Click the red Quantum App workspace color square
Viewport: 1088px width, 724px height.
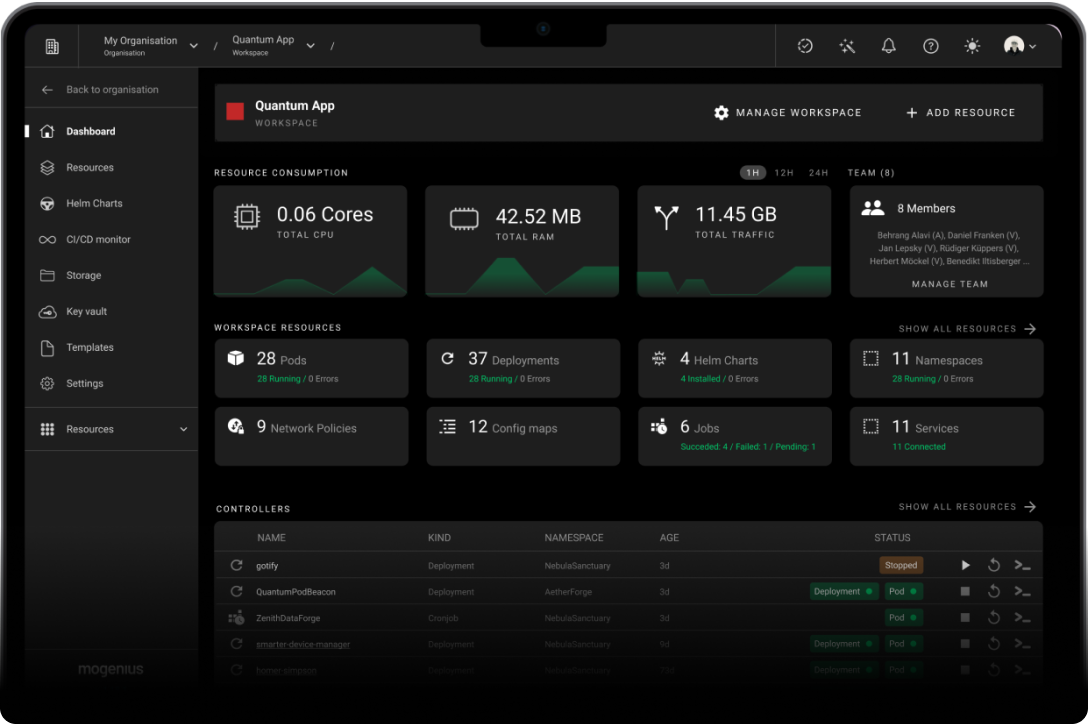(x=235, y=112)
